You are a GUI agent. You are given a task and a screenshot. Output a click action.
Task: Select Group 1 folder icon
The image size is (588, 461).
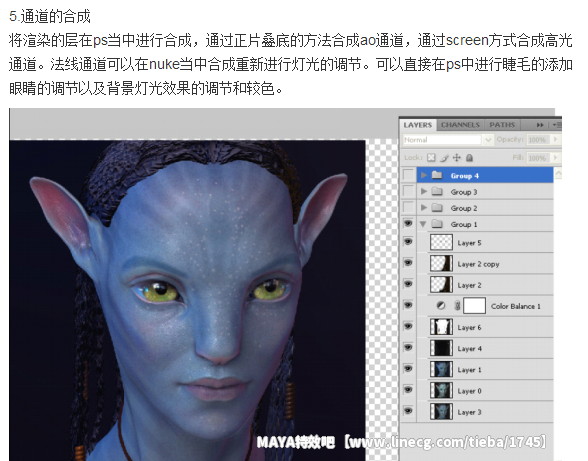pyautogui.click(x=437, y=224)
